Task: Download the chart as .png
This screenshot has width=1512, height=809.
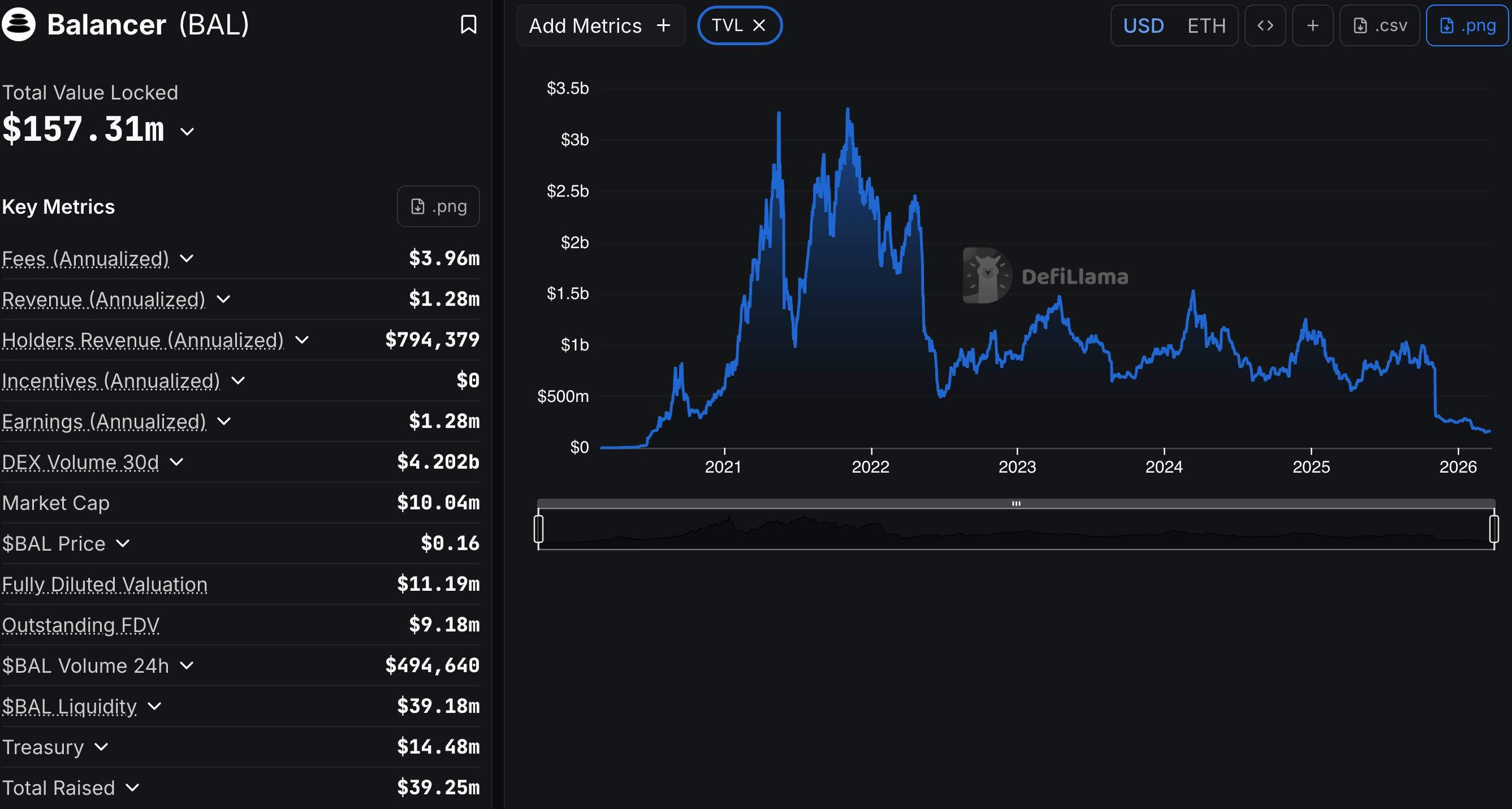Action: pos(1467,25)
